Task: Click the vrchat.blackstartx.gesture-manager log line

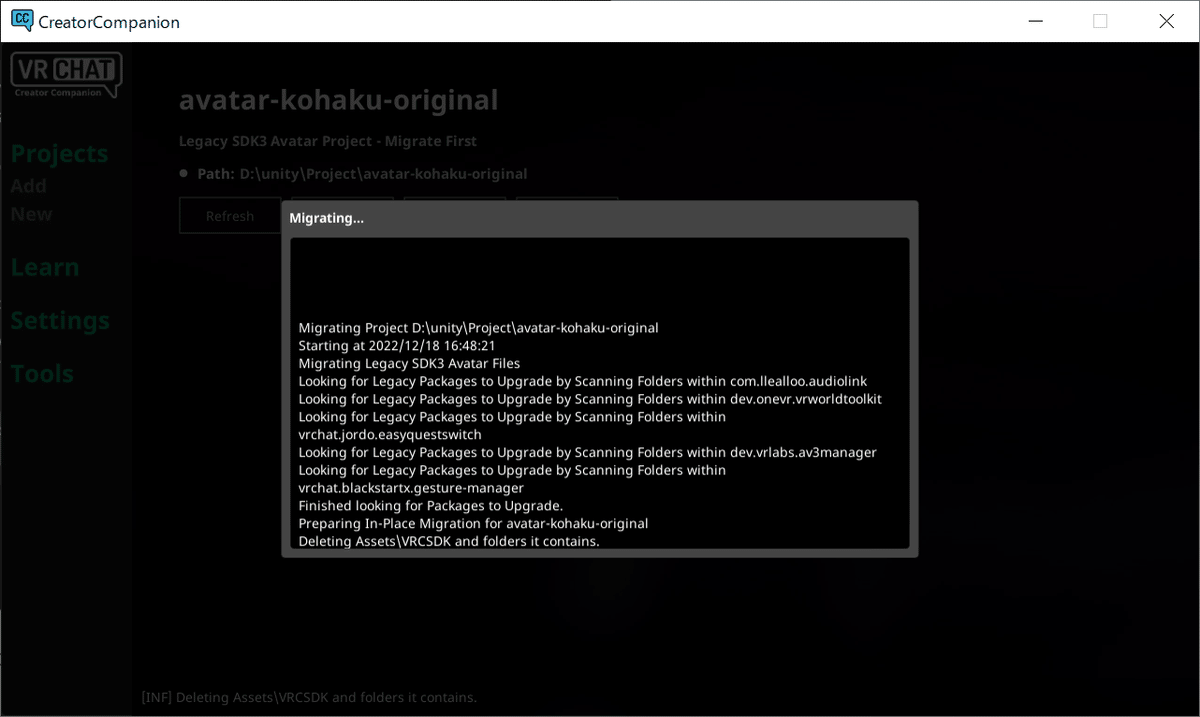Action: [411, 488]
